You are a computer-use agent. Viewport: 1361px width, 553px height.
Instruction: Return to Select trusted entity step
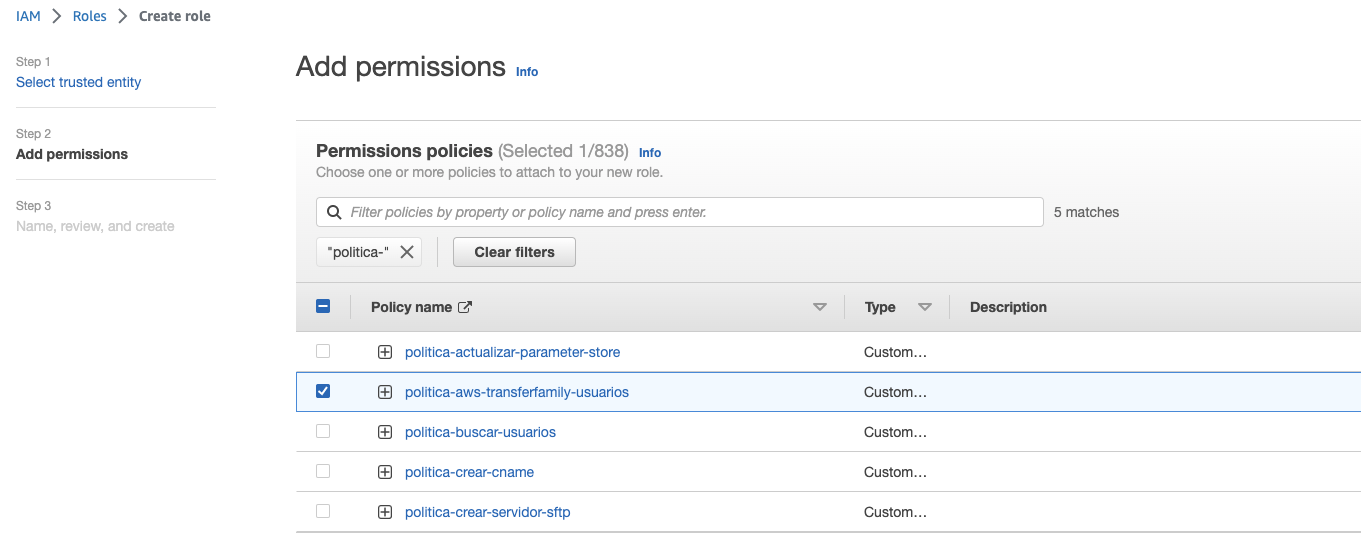click(x=78, y=82)
